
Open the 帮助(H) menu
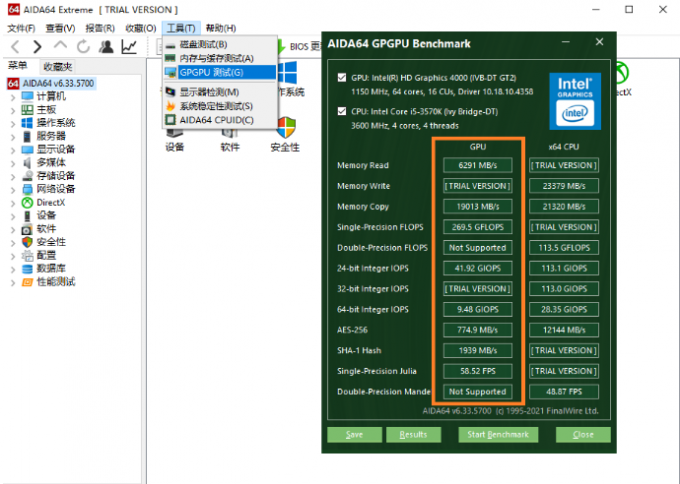pos(221,28)
